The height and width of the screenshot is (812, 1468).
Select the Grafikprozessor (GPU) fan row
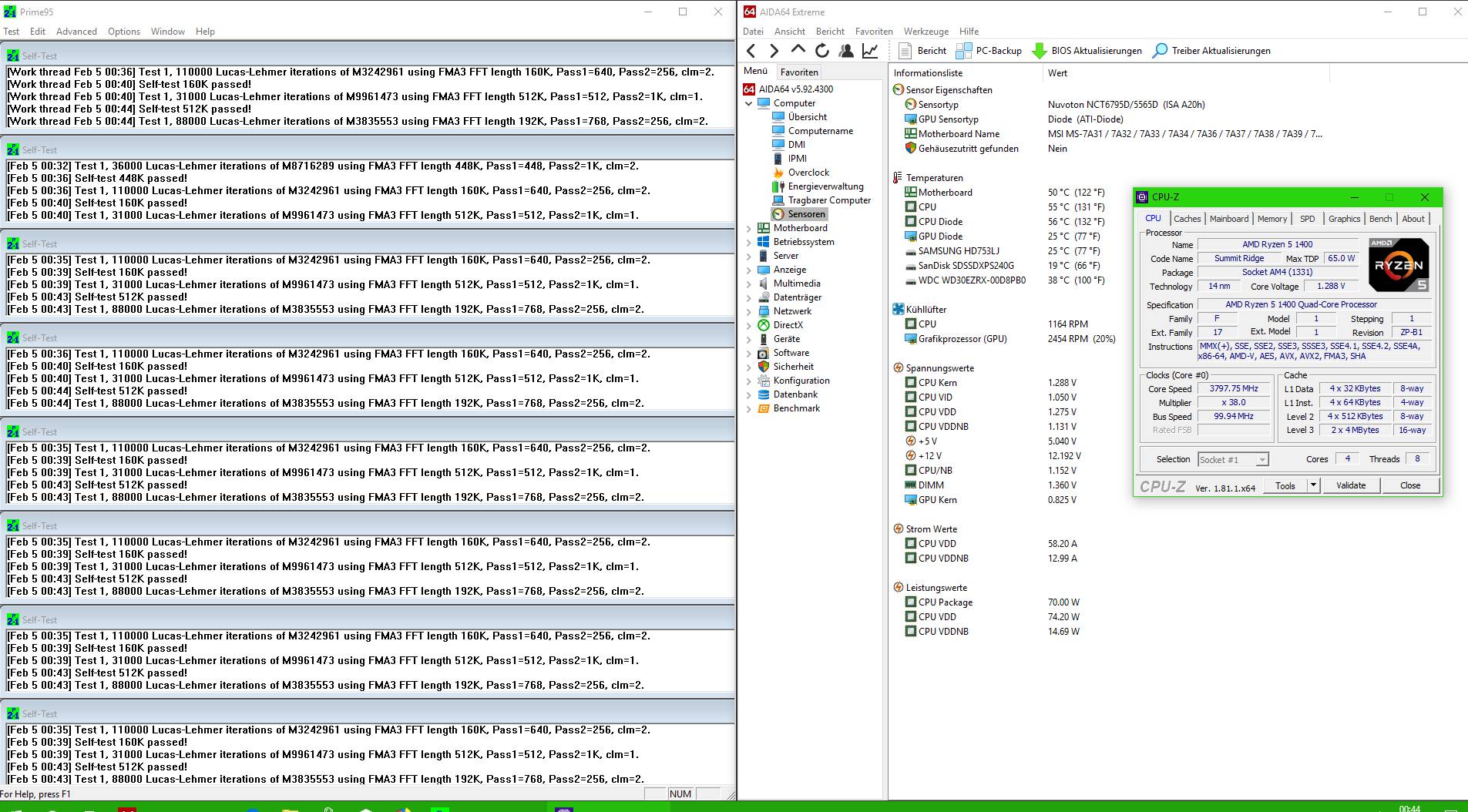click(x=1009, y=339)
